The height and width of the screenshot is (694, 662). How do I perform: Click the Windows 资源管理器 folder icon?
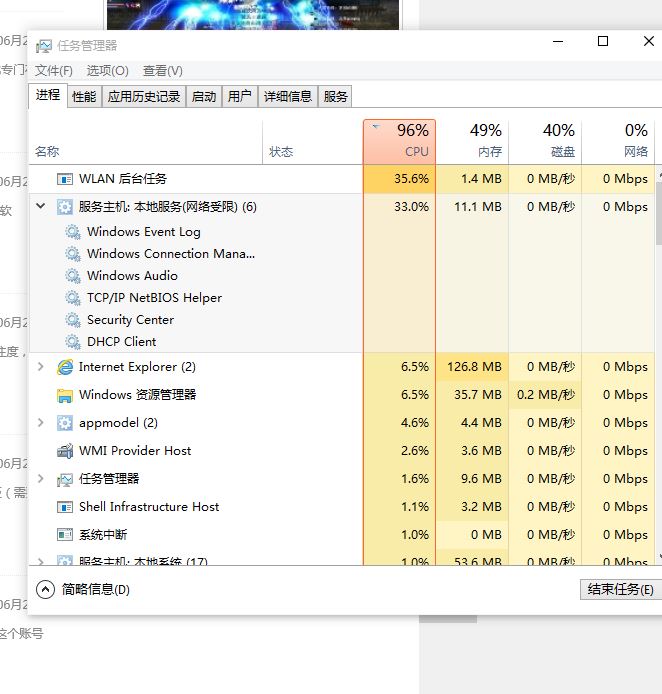[x=65, y=395]
